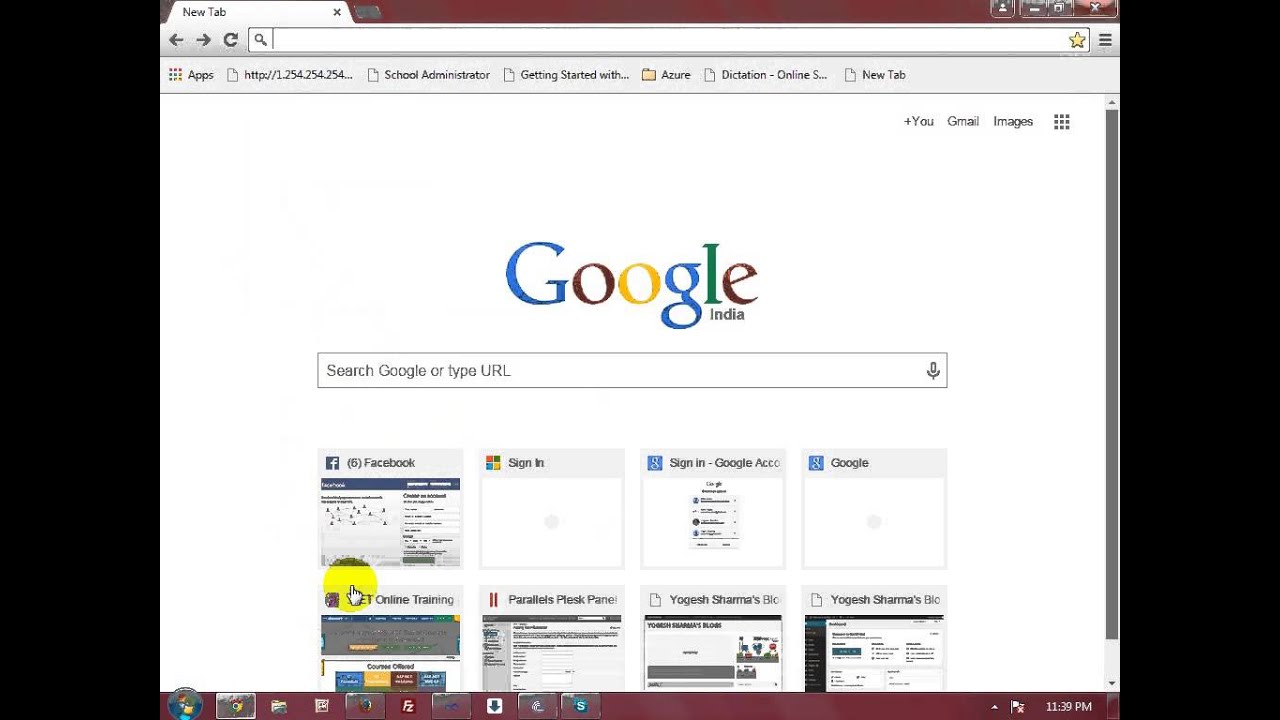Open the Azure bookmarks folder
The width and height of the screenshot is (1280, 720).
point(666,75)
